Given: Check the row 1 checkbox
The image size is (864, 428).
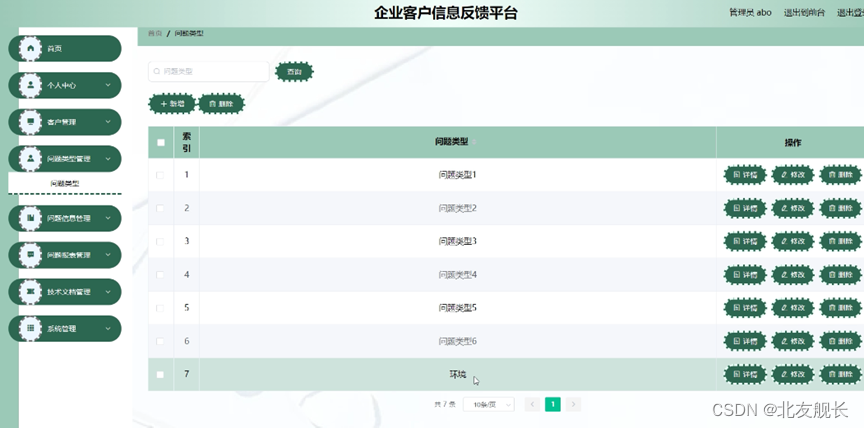Looking at the screenshot, I should 160,175.
